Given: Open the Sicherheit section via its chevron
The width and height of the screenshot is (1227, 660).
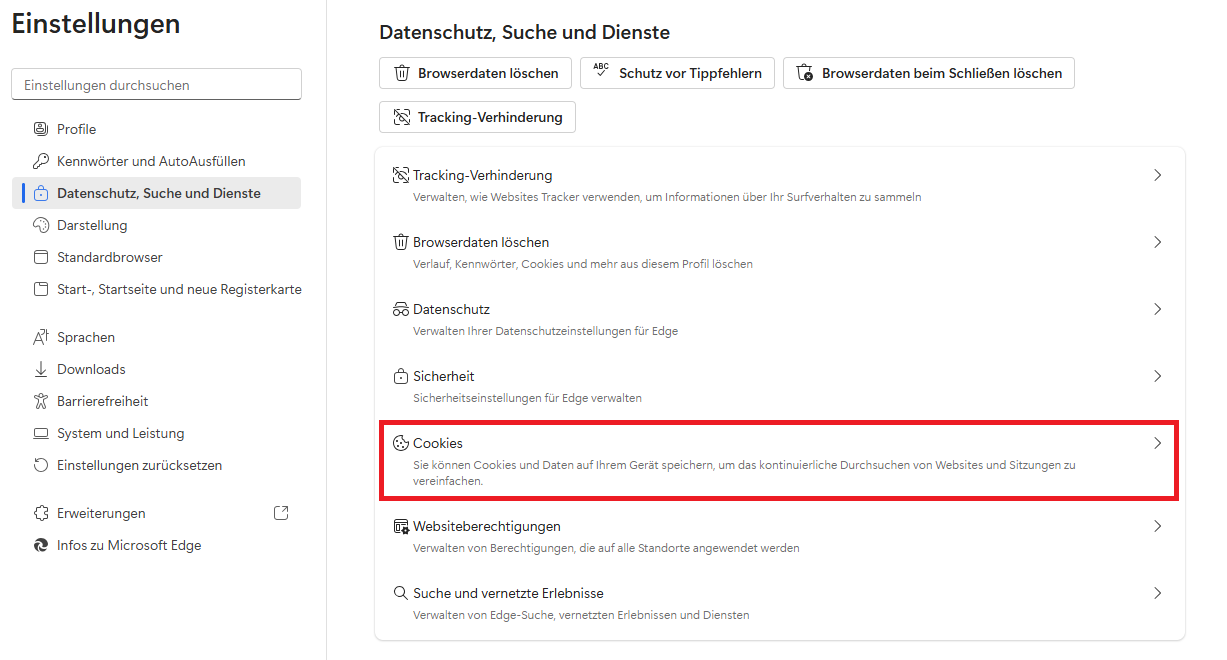Looking at the screenshot, I should pos(1157,376).
